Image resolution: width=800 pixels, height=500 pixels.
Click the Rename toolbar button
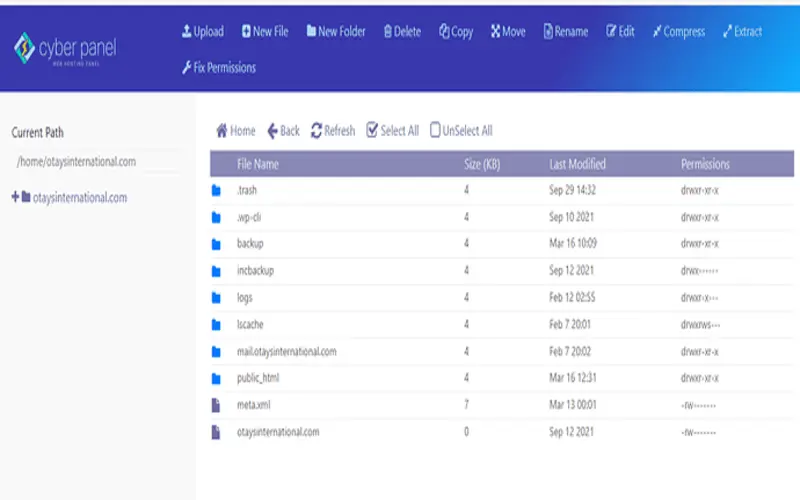pyautogui.click(x=565, y=32)
